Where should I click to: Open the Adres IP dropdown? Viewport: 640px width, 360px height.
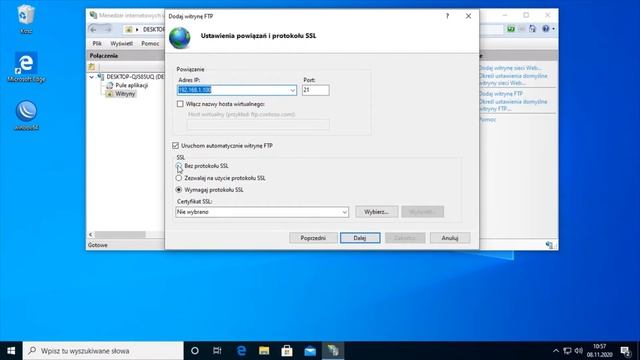tap(292, 90)
